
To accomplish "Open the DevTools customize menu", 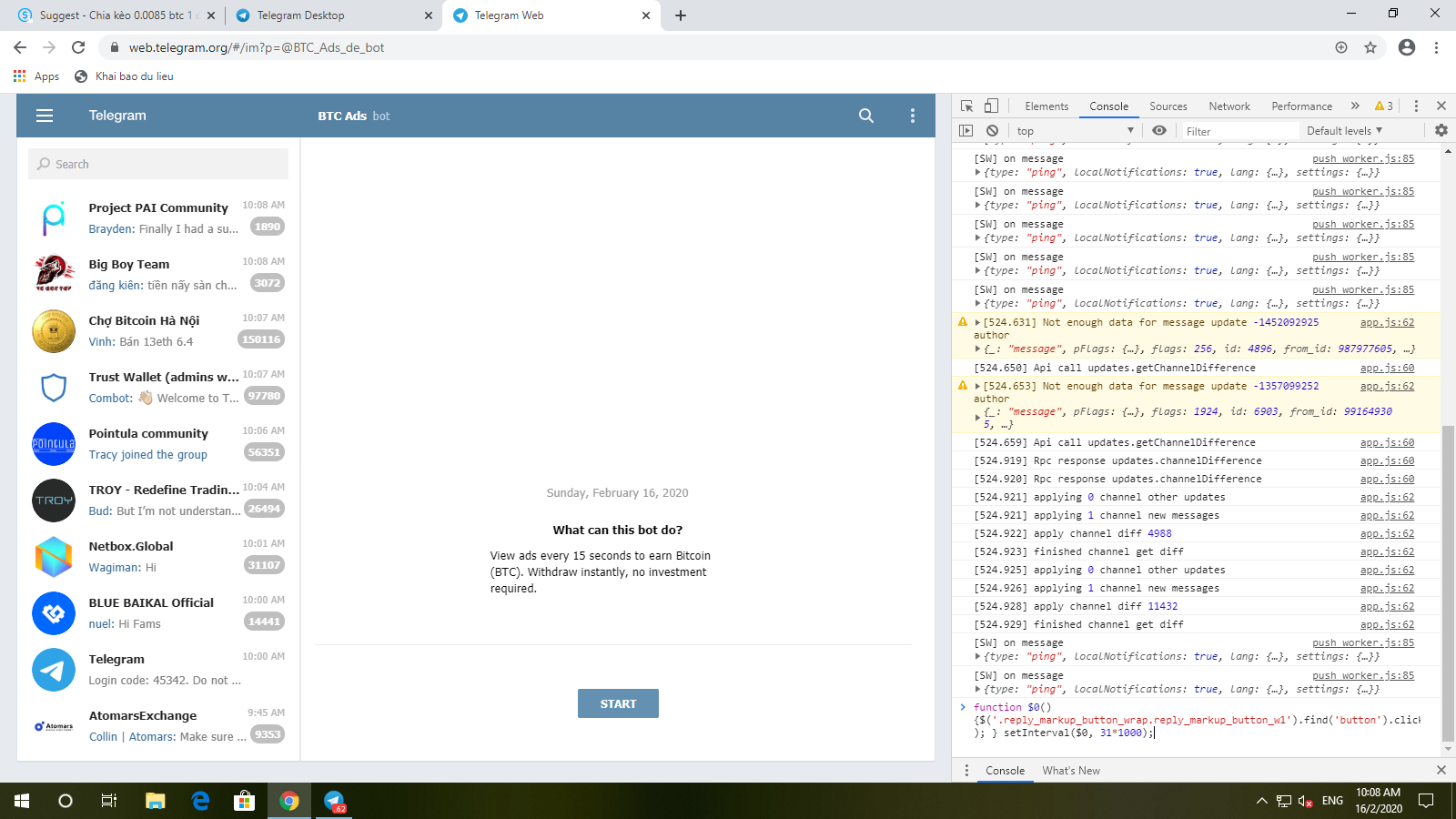I will click(x=1416, y=106).
